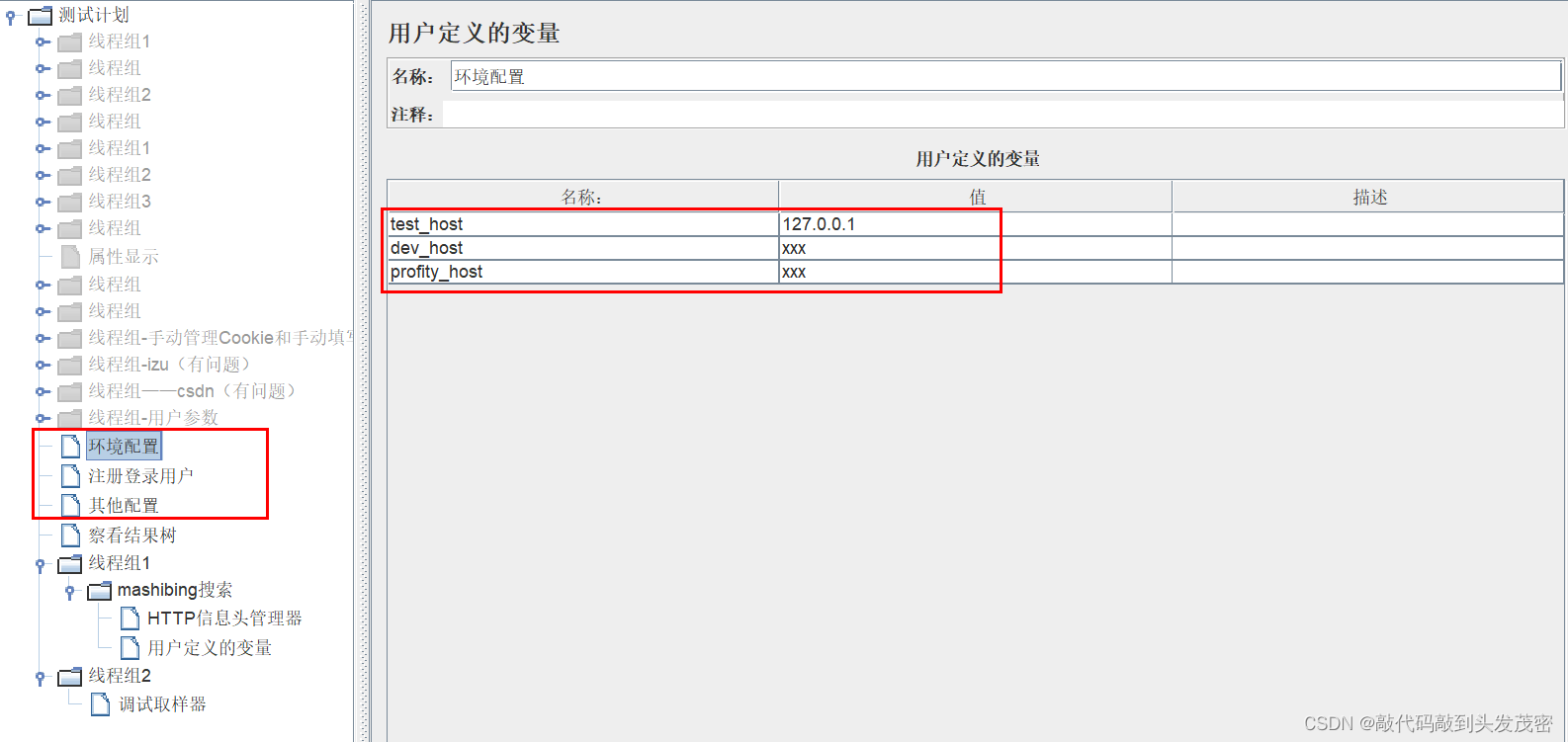Click the folder icon of 线程组——csdn（有问题）
Image resolution: width=1568 pixels, height=742 pixels.
pyautogui.click(x=69, y=392)
